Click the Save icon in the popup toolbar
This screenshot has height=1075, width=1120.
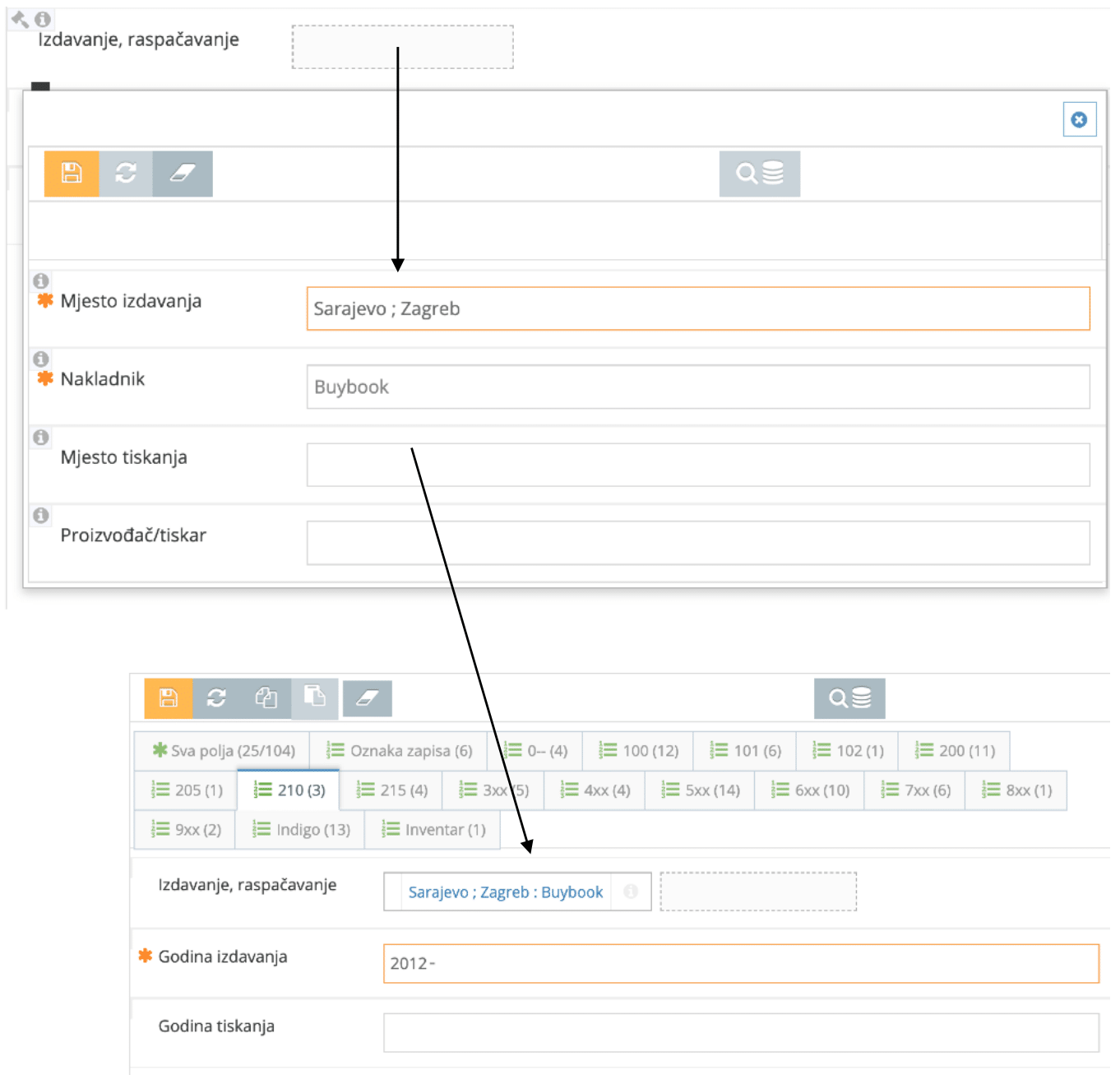coord(73,173)
